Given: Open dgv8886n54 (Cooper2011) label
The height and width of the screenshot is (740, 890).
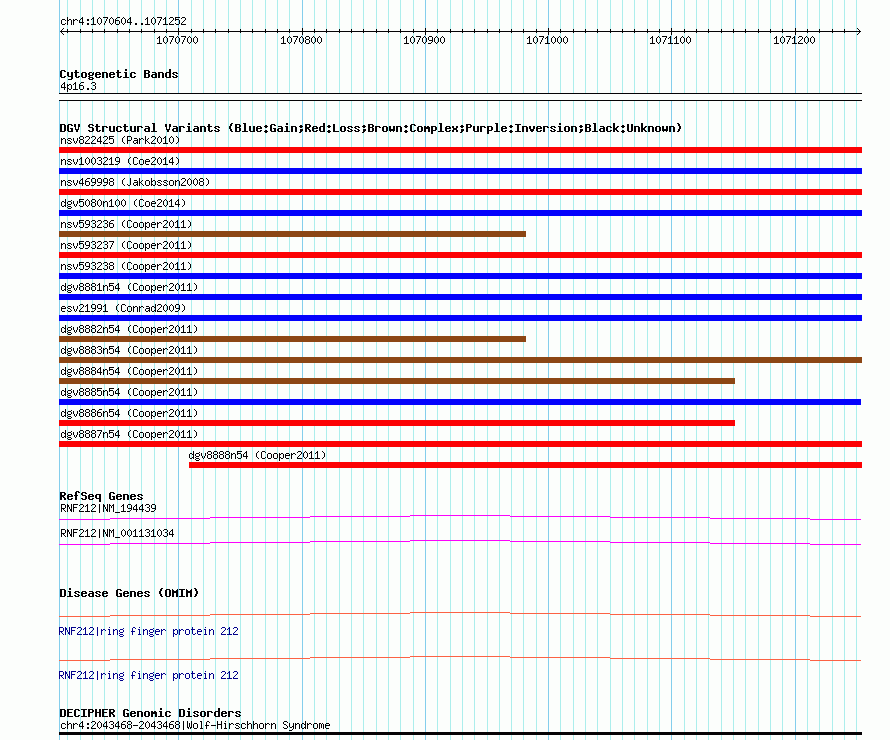Looking at the screenshot, I should pos(129,413).
